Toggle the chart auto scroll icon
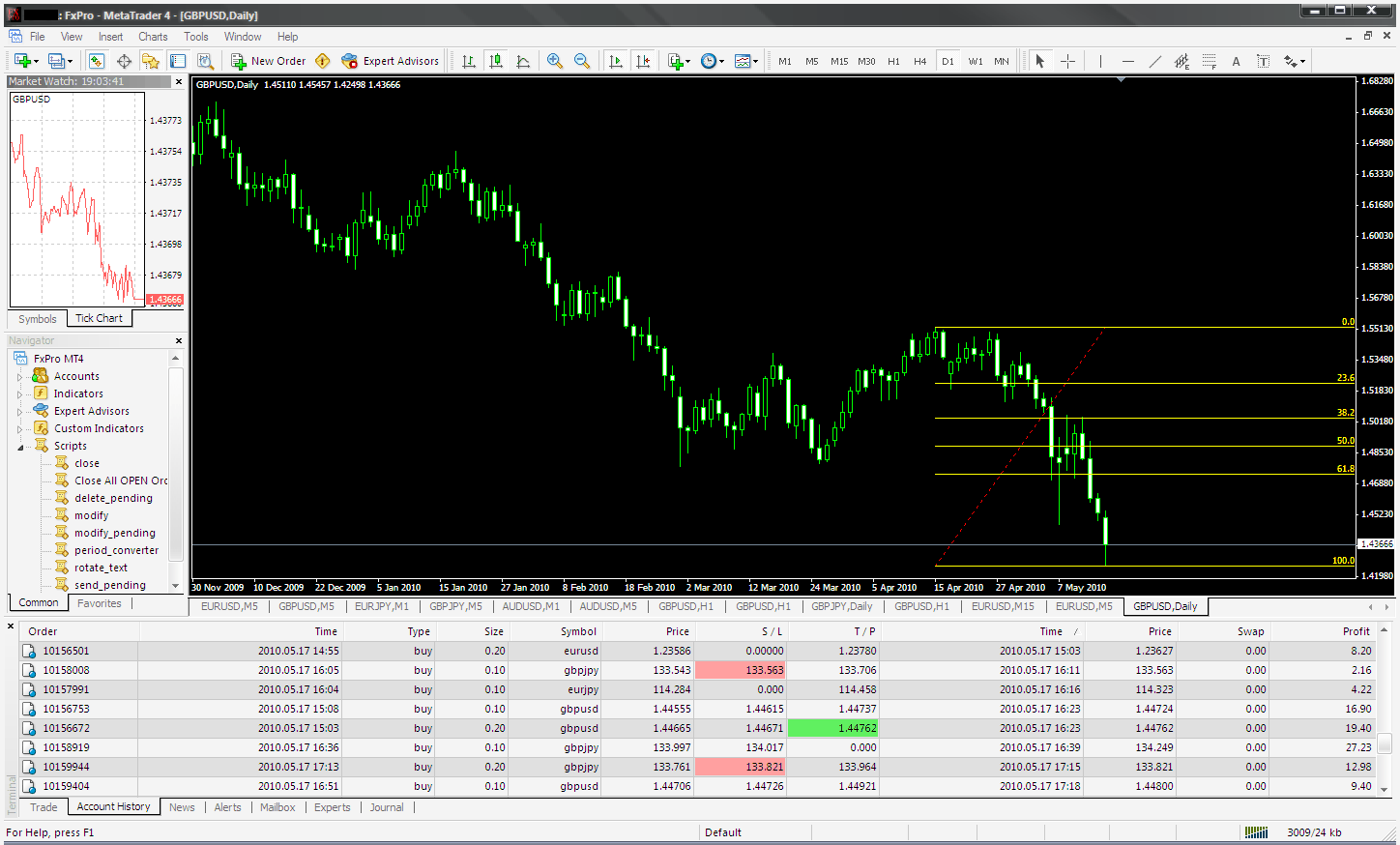 pos(616,61)
